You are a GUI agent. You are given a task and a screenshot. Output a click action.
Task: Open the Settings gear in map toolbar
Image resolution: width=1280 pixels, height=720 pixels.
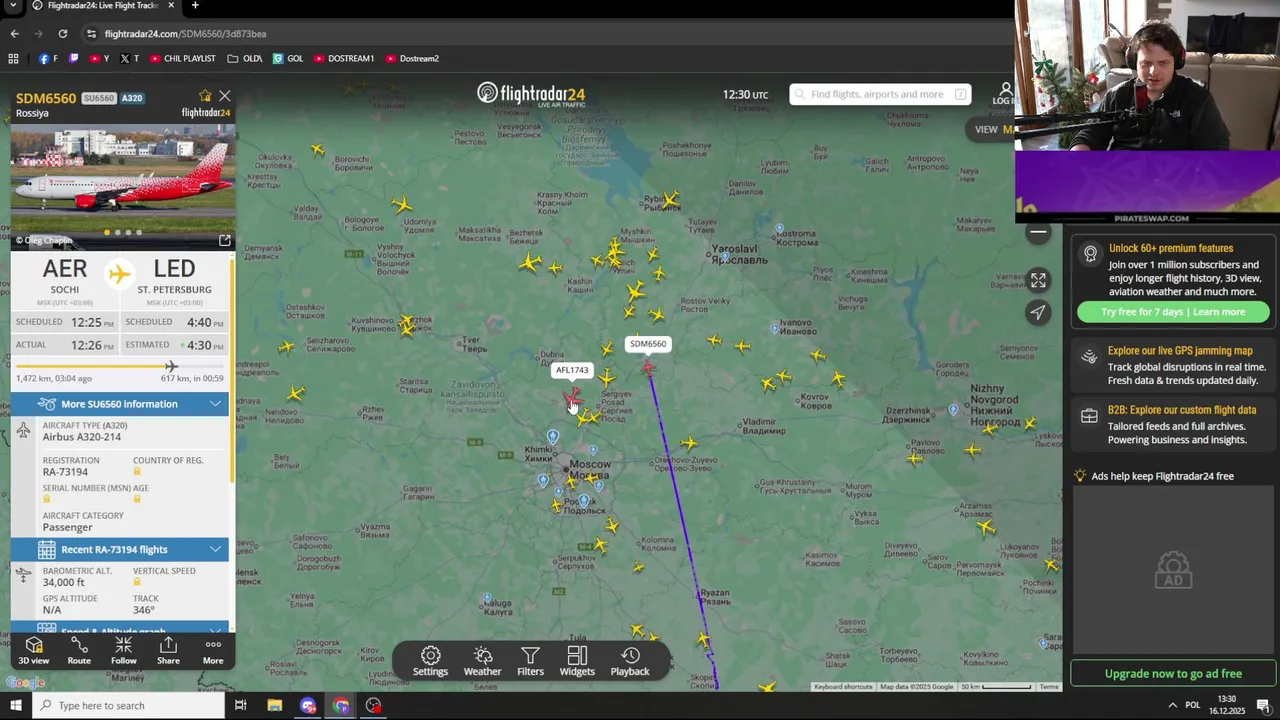pyautogui.click(x=430, y=661)
